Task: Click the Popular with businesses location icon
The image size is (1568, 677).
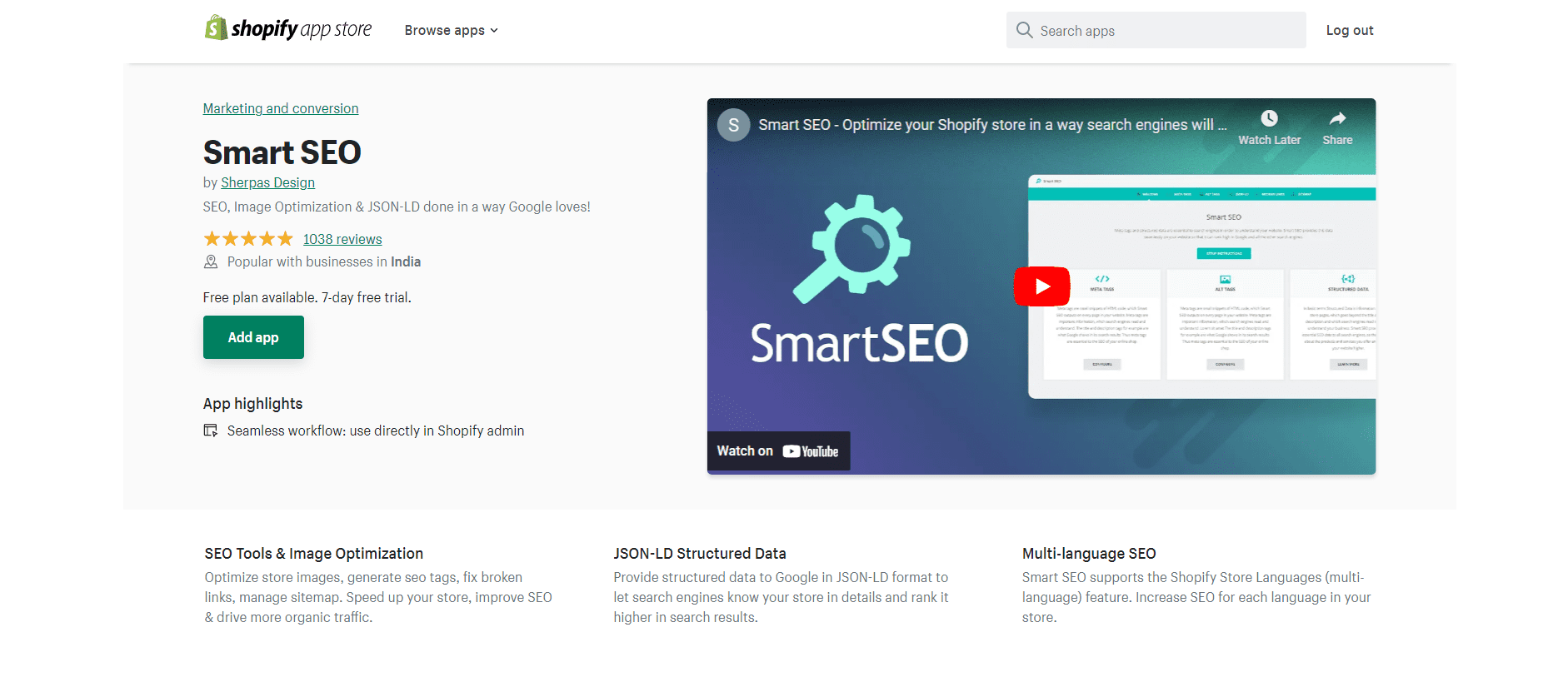Action: coord(211,261)
